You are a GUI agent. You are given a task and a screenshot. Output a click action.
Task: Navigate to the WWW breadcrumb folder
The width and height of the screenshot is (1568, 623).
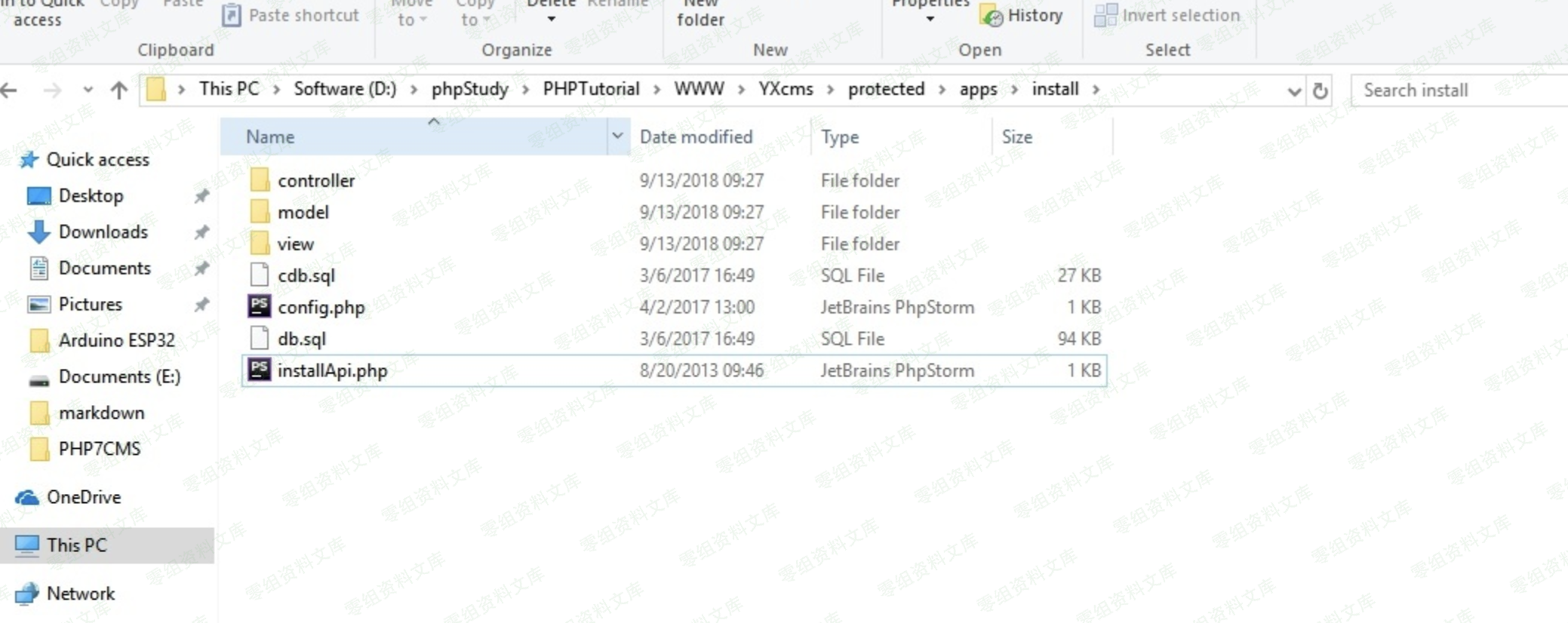pyautogui.click(x=699, y=89)
